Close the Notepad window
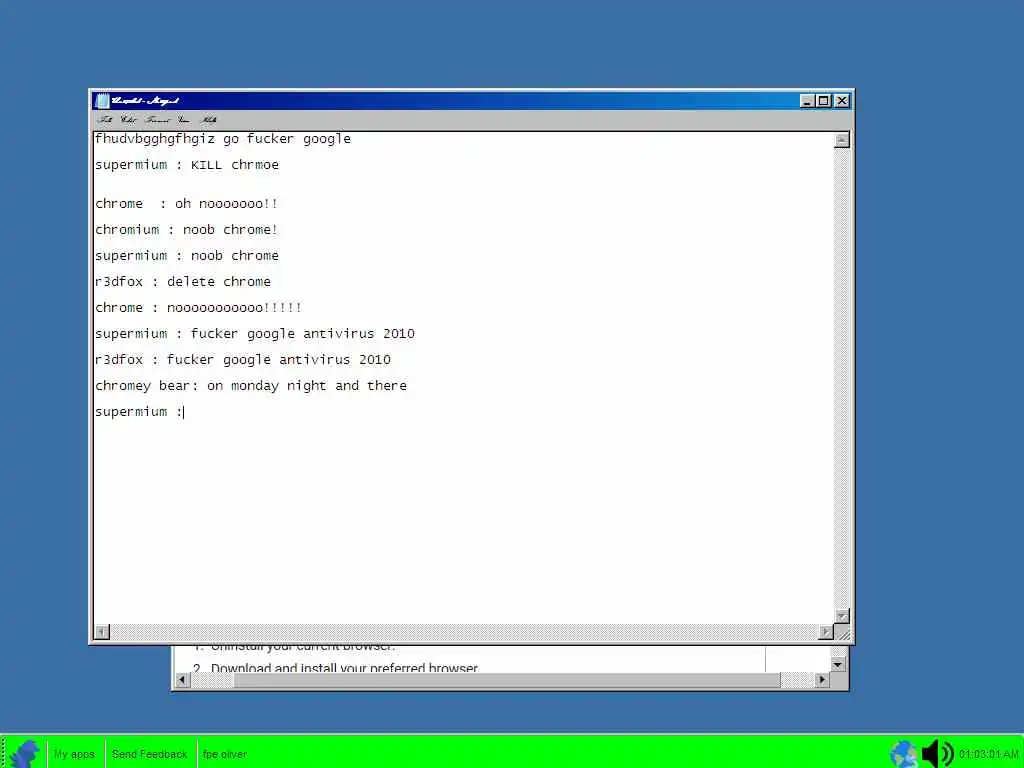This screenshot has height=768, width=1024. pos(842,101)
